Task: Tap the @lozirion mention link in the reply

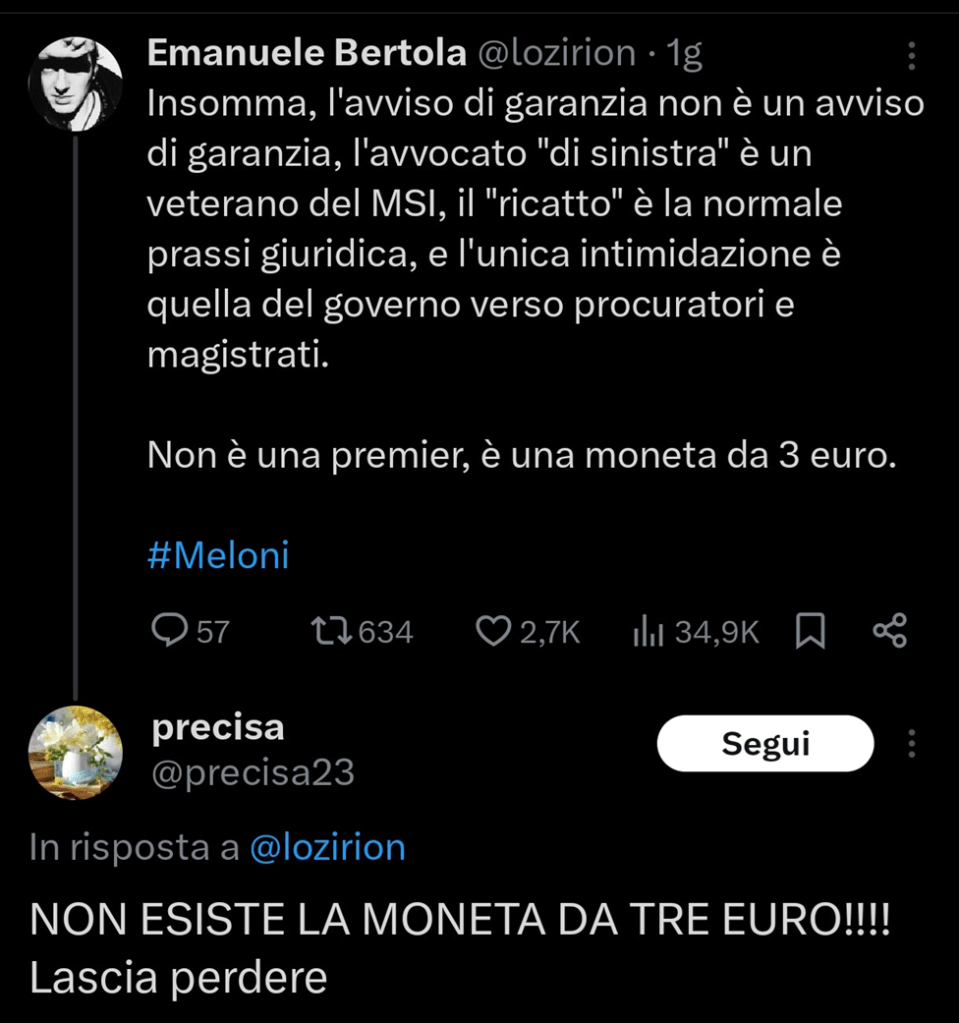Action: (326, 848)
